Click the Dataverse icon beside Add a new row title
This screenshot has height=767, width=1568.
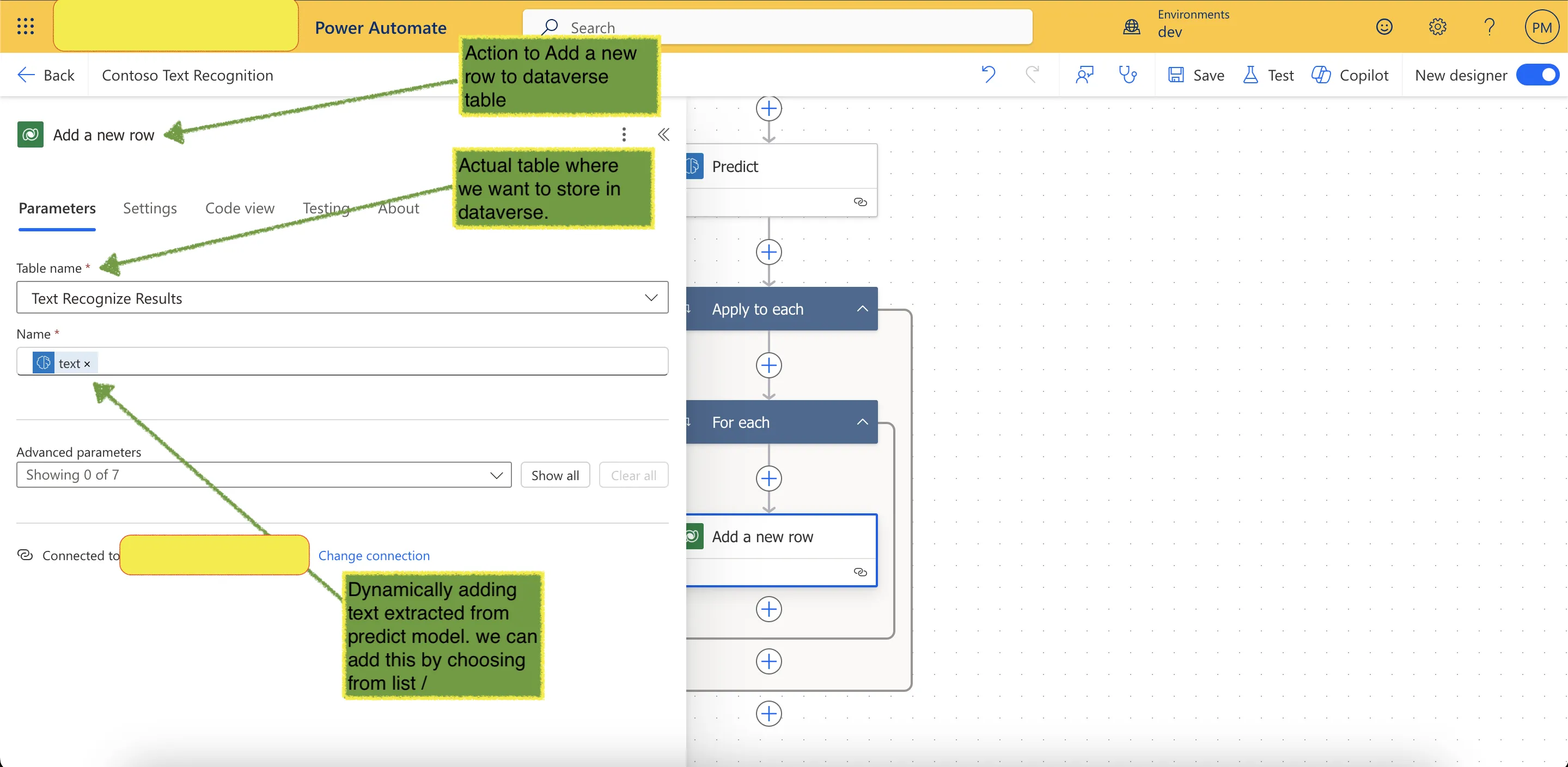coord(30,134)
